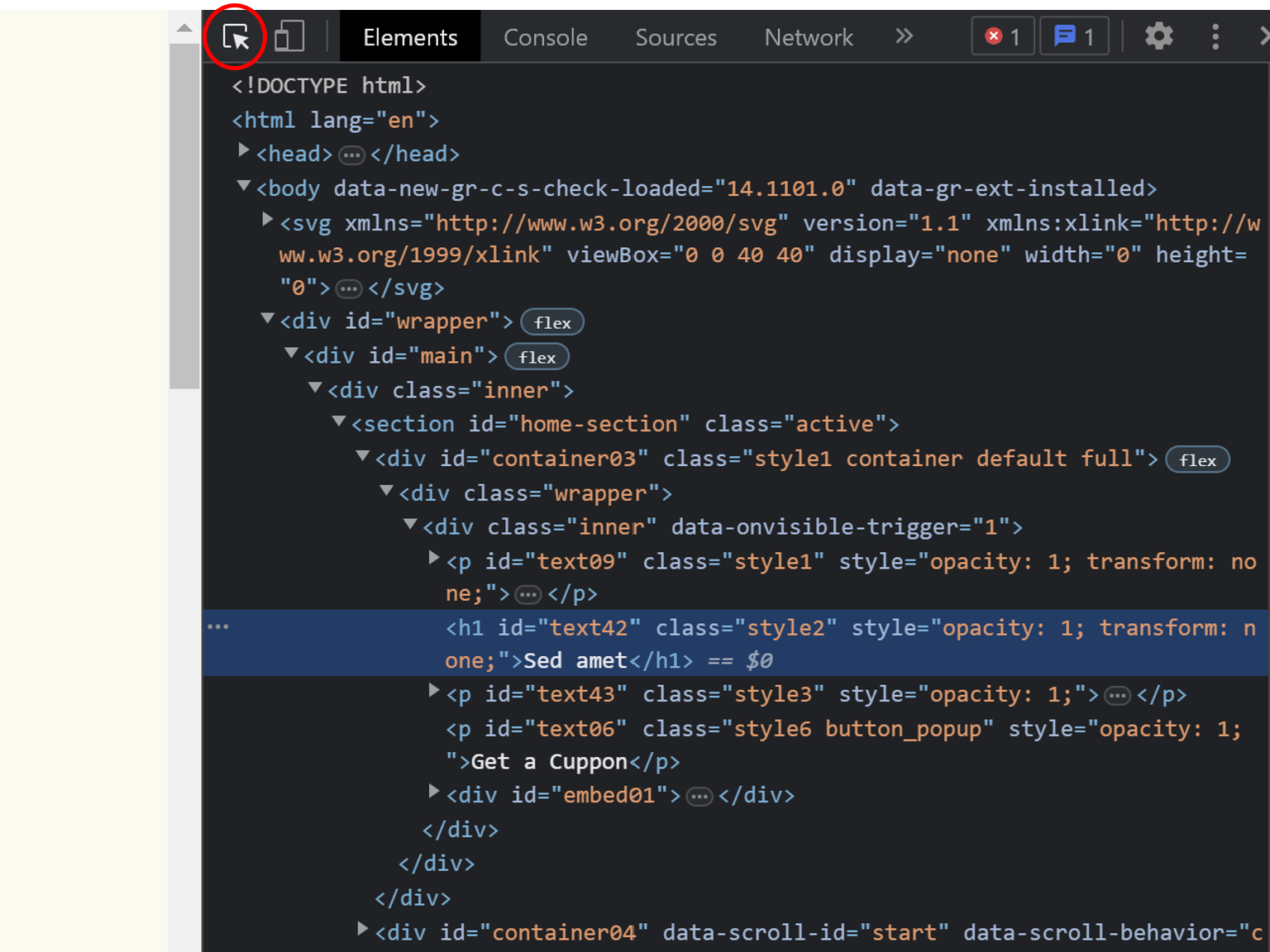The image size is (1270, 952).
Task: Open DevTools settings gear
Action: [1158, 36]
